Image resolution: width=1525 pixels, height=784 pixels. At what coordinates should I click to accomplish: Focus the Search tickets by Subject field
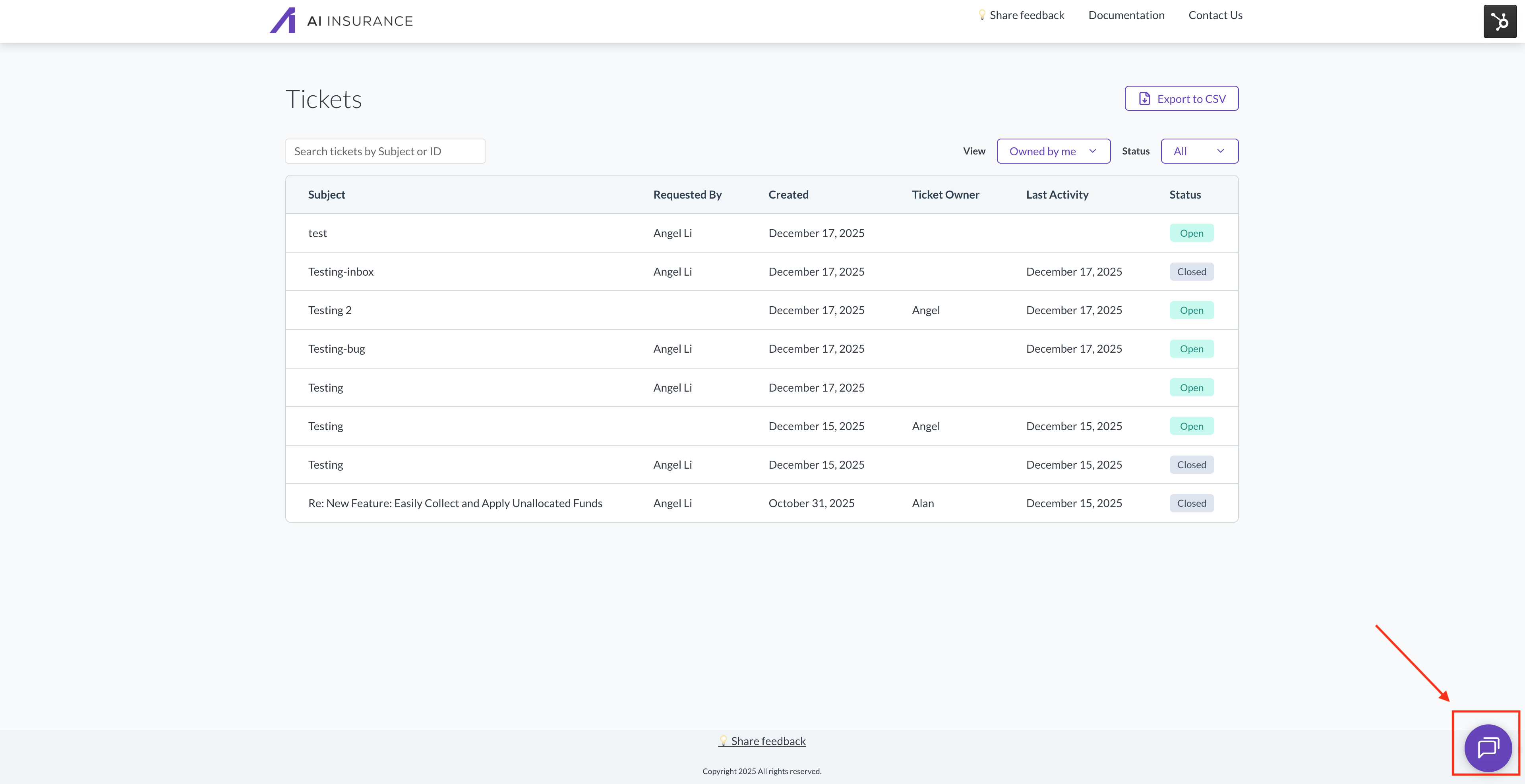tap(385, 151)
